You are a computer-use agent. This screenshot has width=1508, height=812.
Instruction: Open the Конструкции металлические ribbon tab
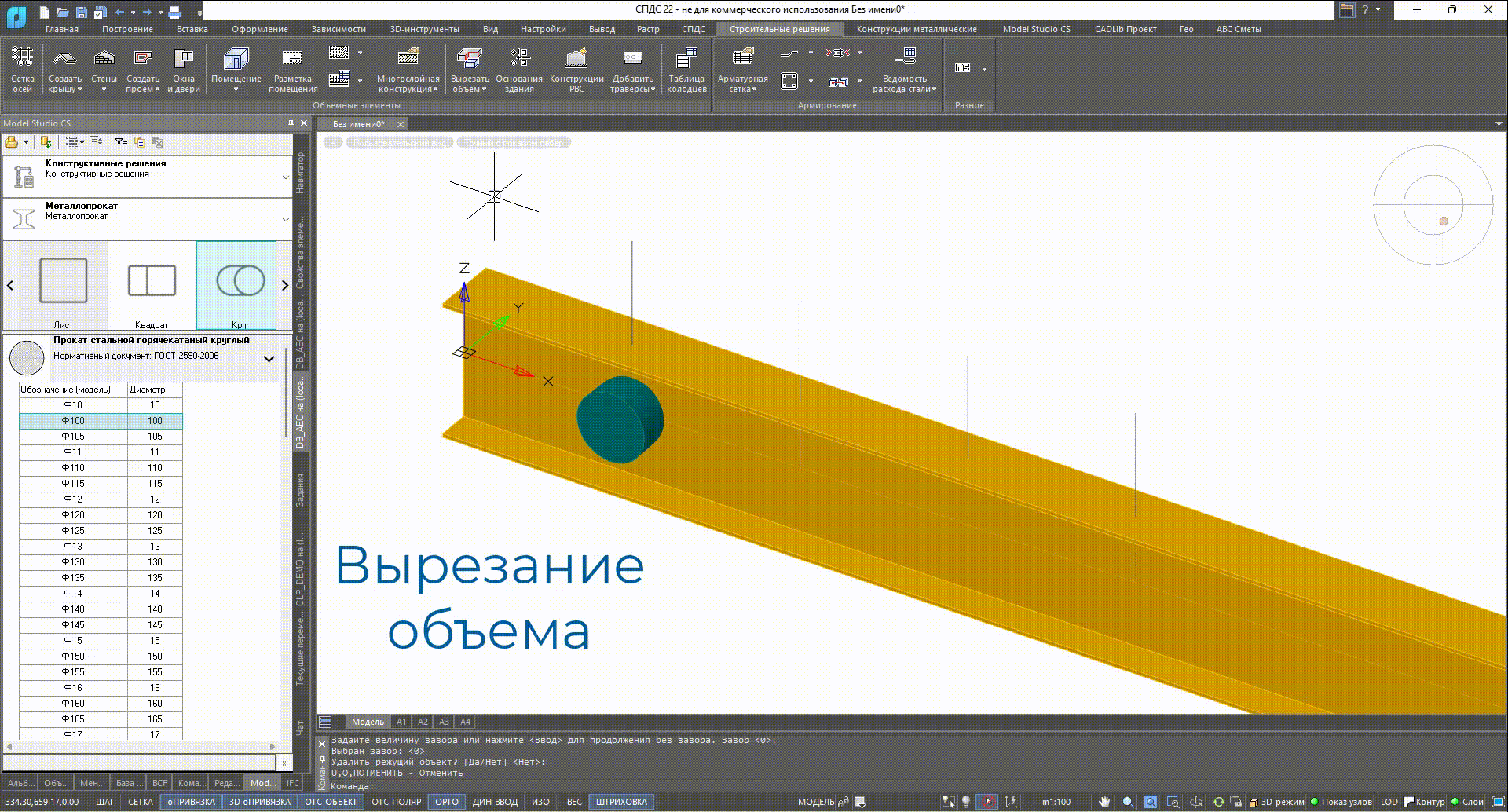[x=917, y=29]
